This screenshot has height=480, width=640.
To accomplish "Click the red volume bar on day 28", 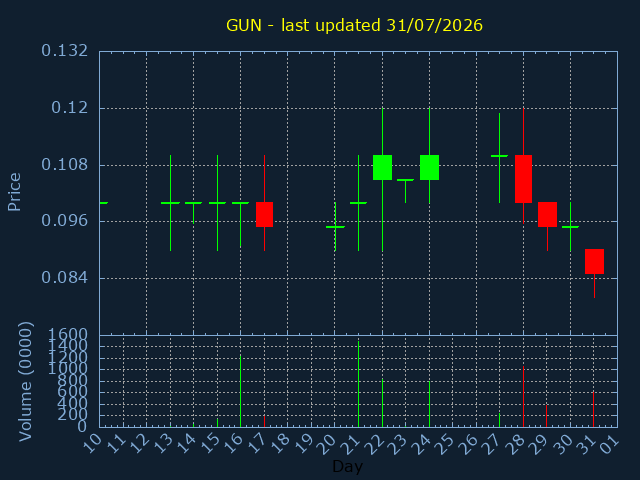I will point(523,397).
